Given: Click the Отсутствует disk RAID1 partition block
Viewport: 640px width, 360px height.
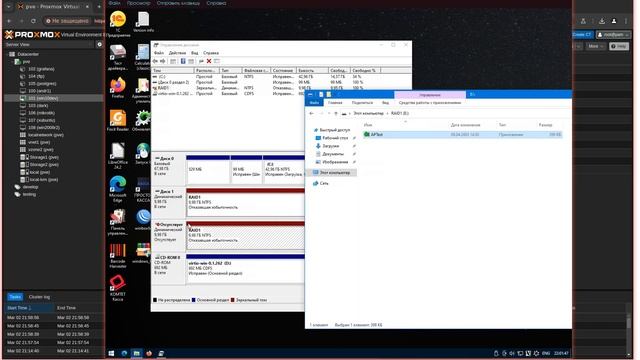Looking at the screenshot, I should click(245, 236).
